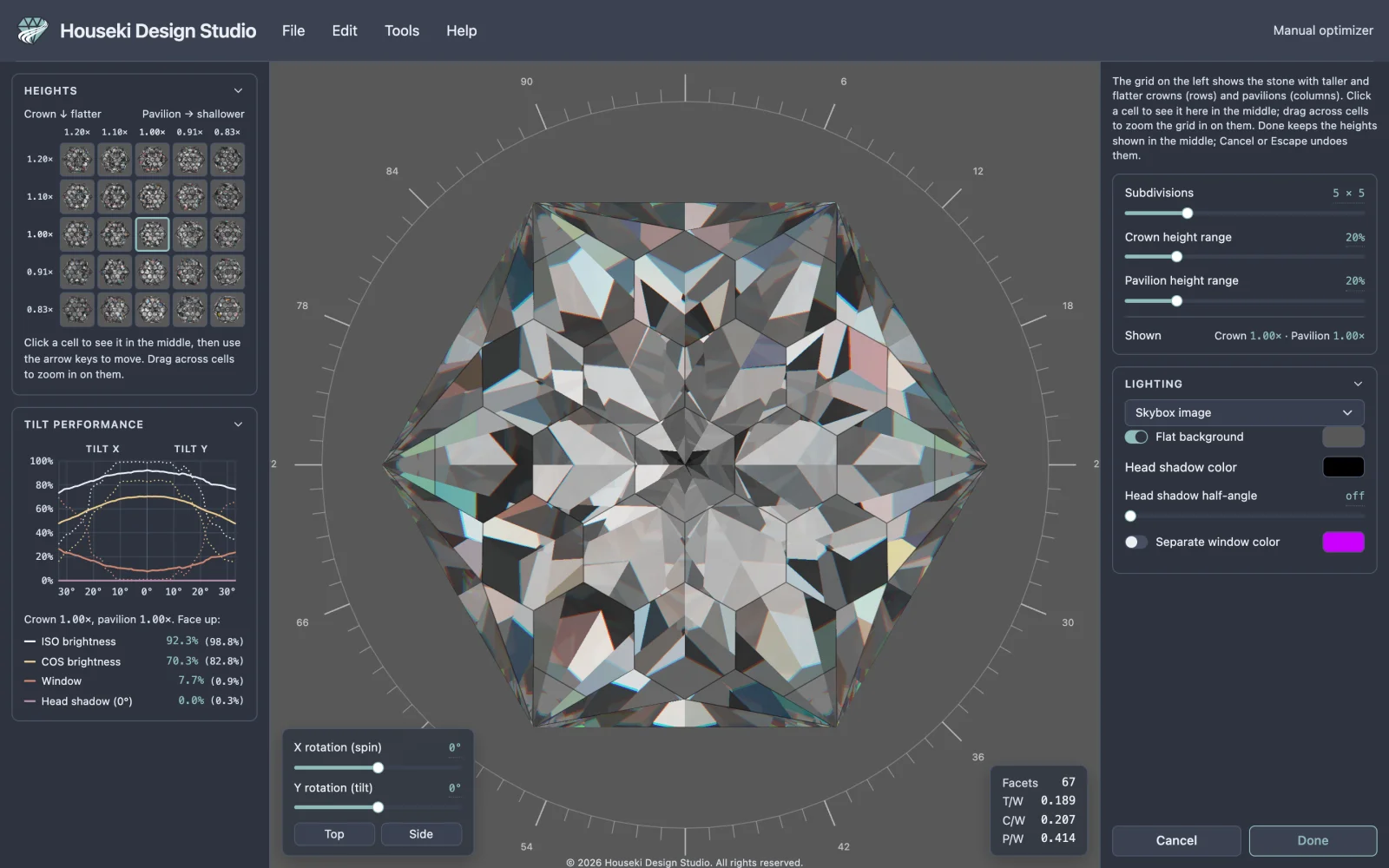This screenshot has height=868, width=1389.
Task: Open the Help menu
Action: click(x=462, y=30)
